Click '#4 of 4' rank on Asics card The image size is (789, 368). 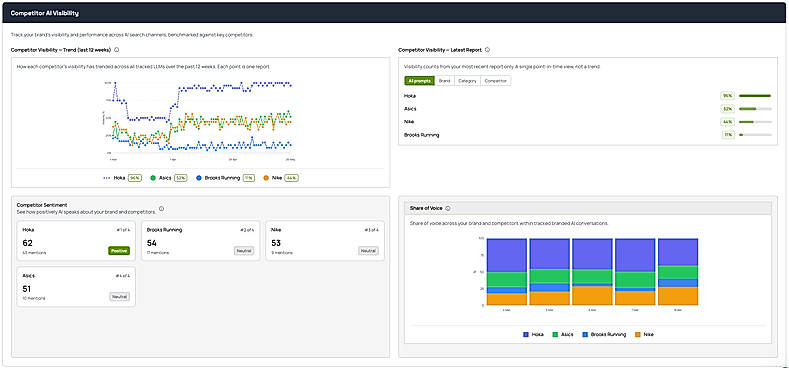coord(123,276)
